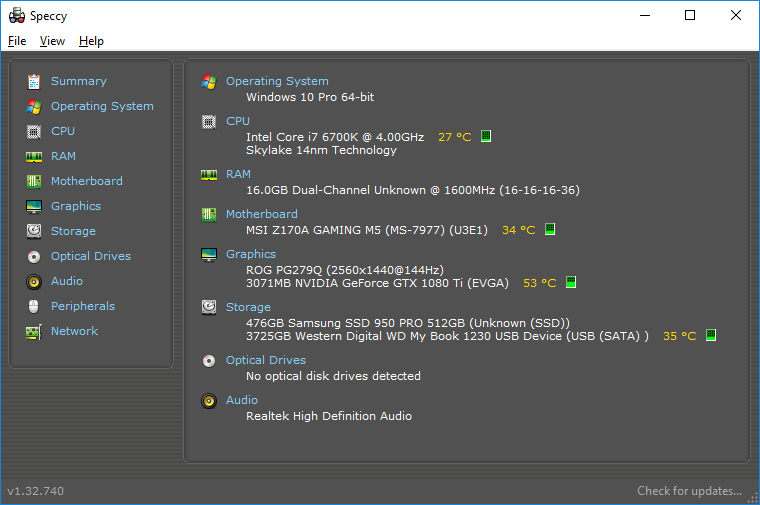
Task: Click CPU heading in summary pane
Action: tap(238, 121)
